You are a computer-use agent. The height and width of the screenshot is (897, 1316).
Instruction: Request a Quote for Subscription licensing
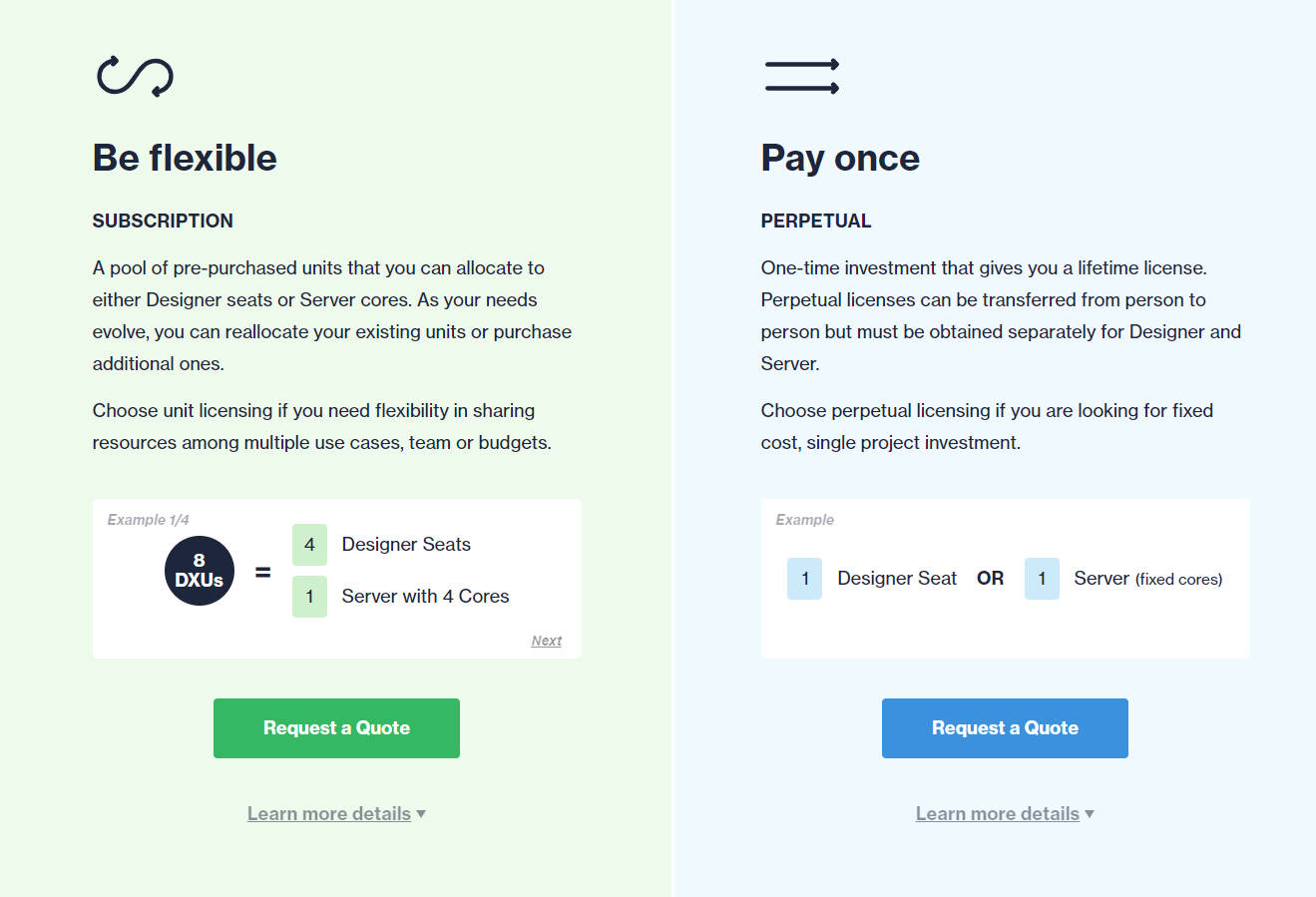click(336, 728)
